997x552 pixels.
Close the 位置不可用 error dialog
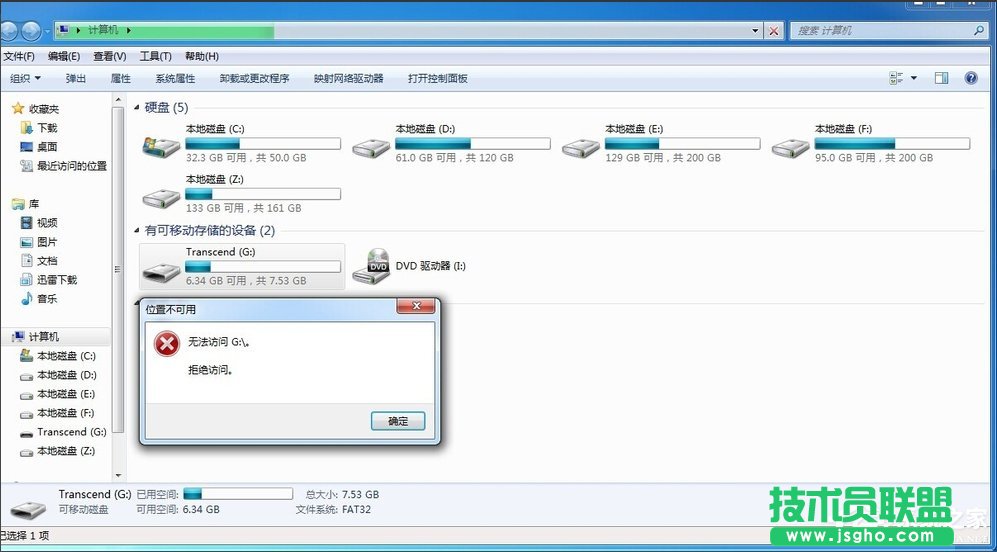pos(416,306)
